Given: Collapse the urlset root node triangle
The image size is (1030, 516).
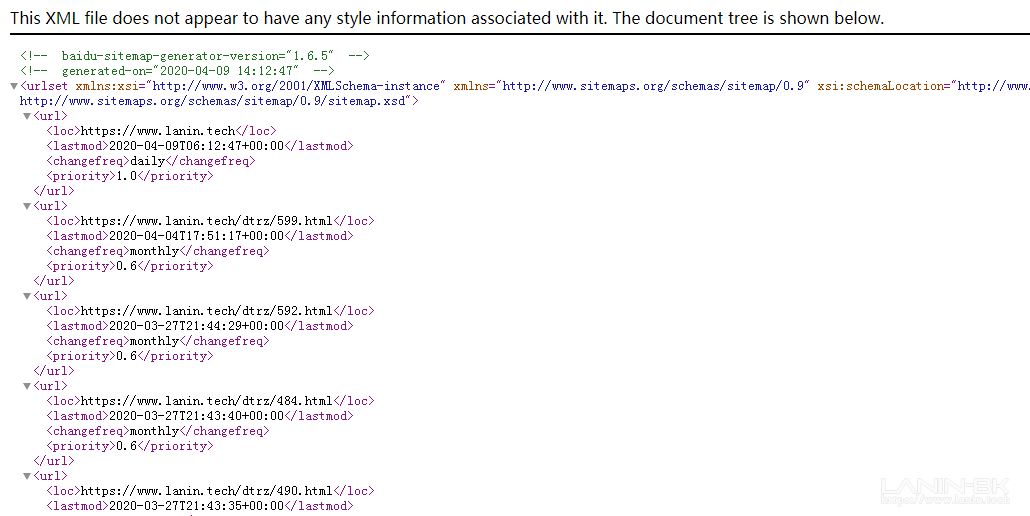Looking at the screenshot, I should (13, 86).
